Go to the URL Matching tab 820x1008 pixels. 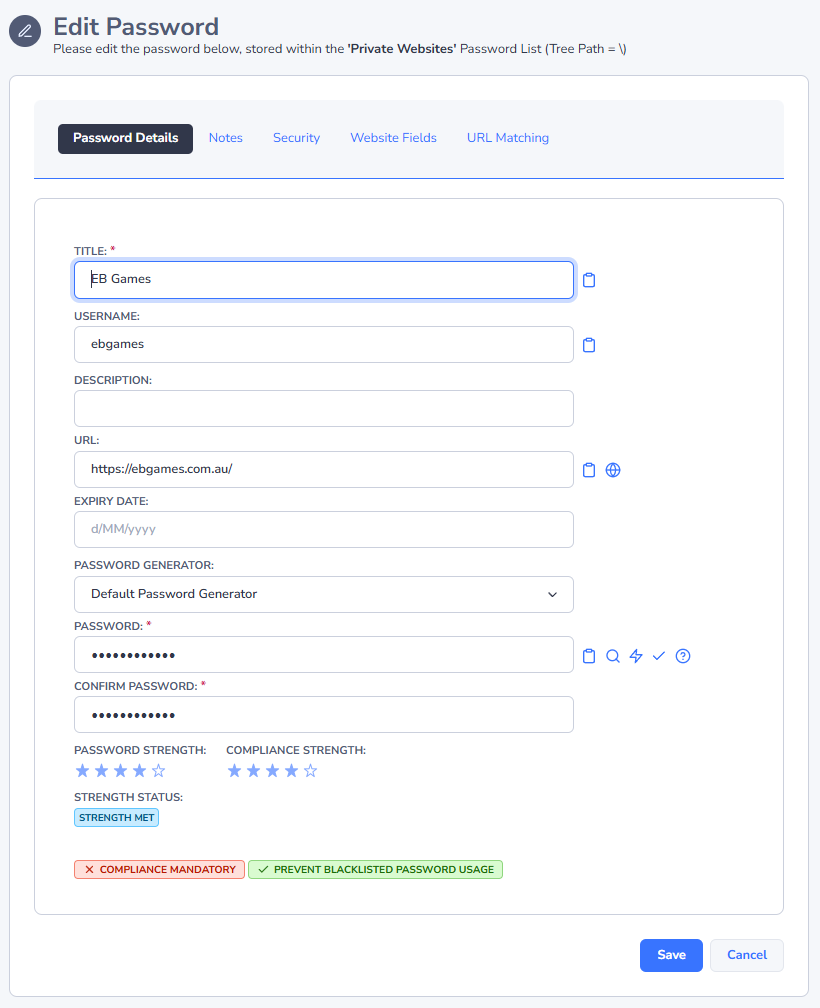click(507, 138)
